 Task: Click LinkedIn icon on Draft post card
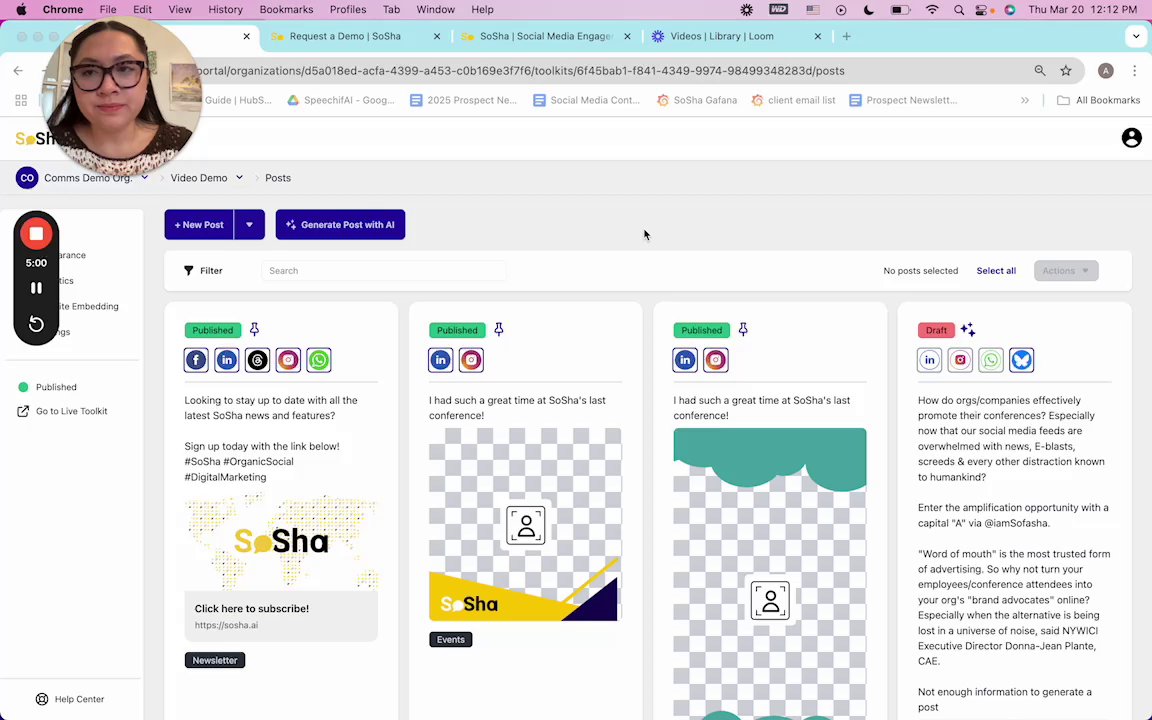pos(929,360)
